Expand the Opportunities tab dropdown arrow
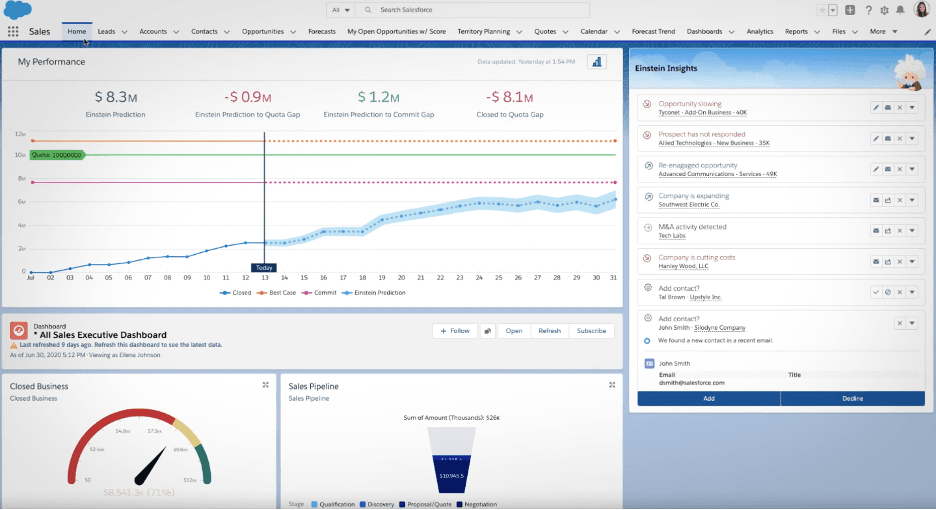 [x=291, y=32]
